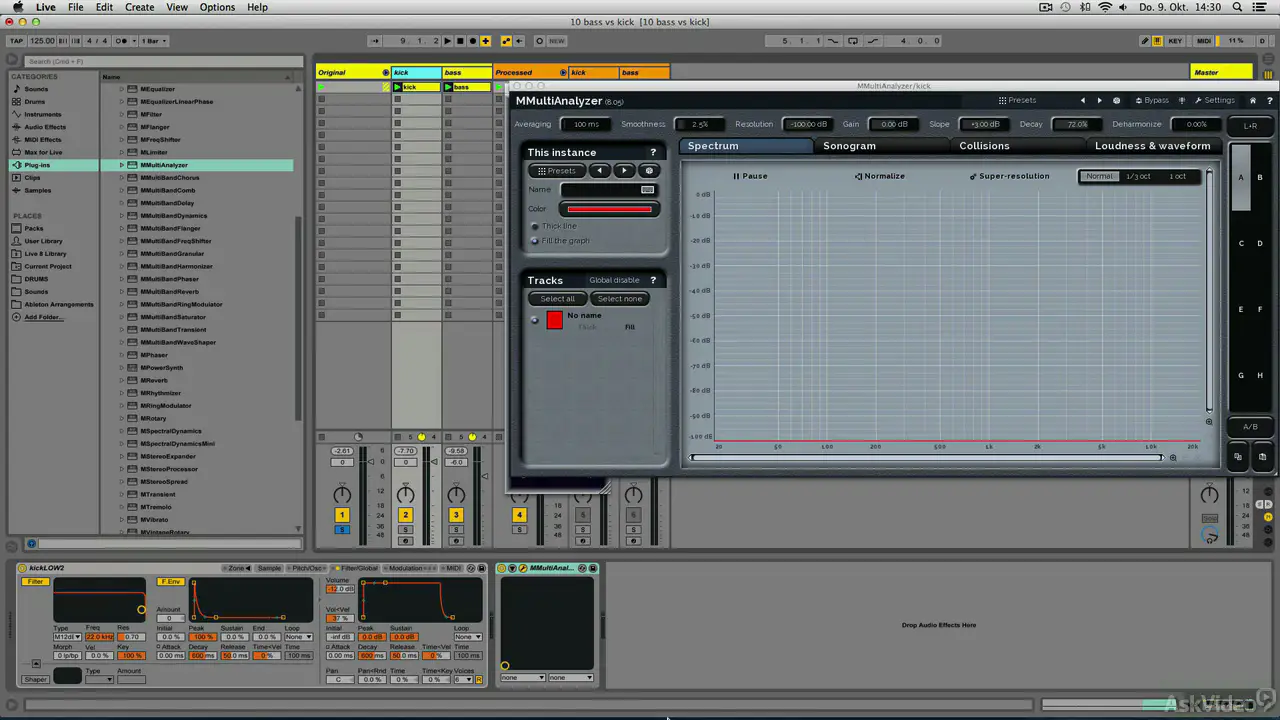Launch the kick clip in track two
Screen dimensions: 1280x720
pyautogui.click(x=397, y=87)
